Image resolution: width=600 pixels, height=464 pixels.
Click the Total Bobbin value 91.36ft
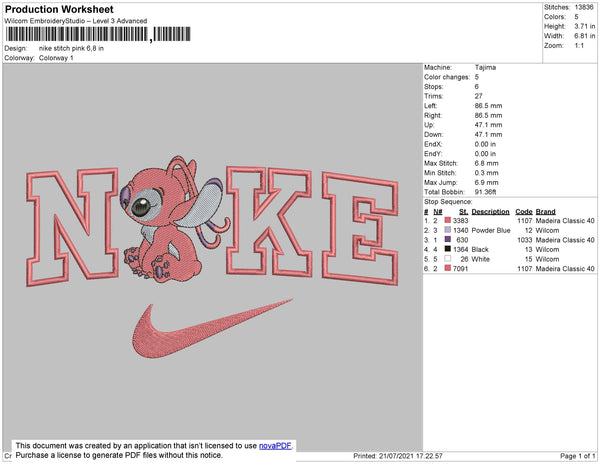(485, 192)
